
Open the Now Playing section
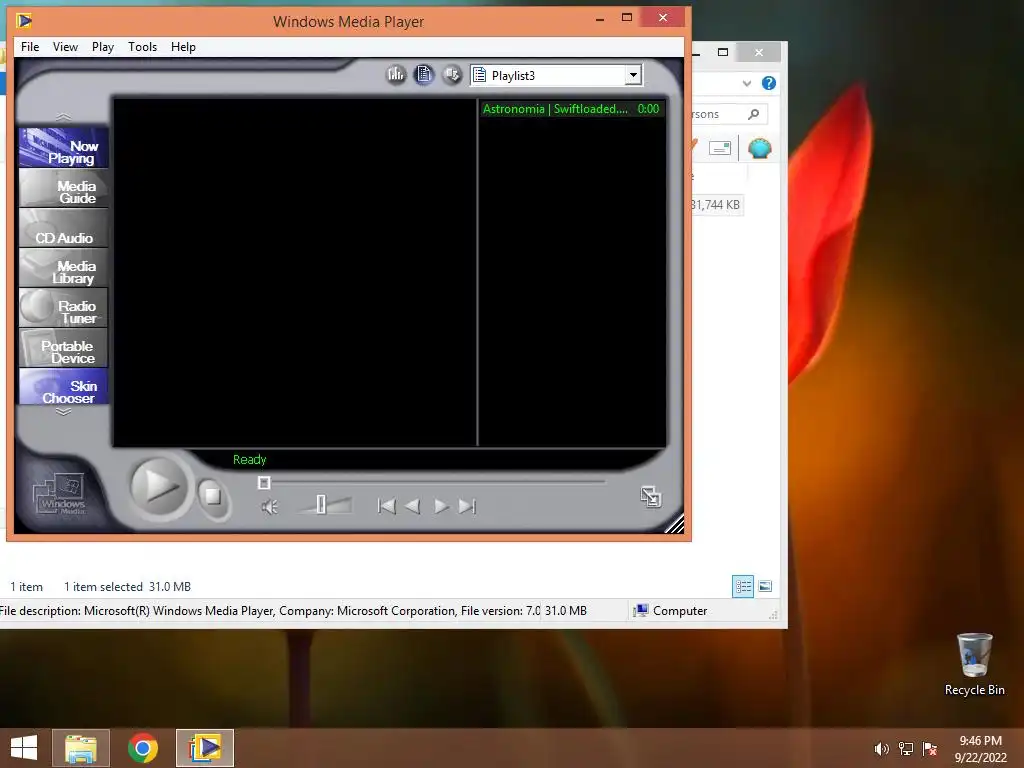63,148
